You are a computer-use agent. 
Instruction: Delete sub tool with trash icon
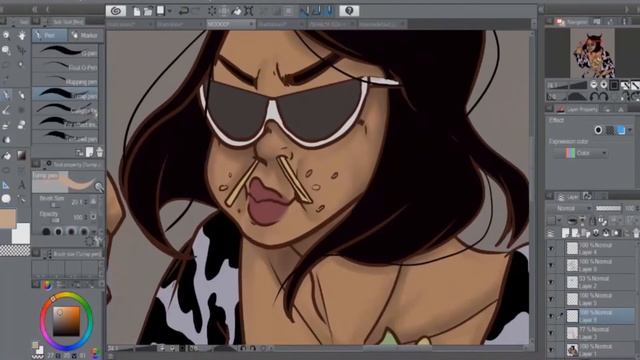click(99, 152)
